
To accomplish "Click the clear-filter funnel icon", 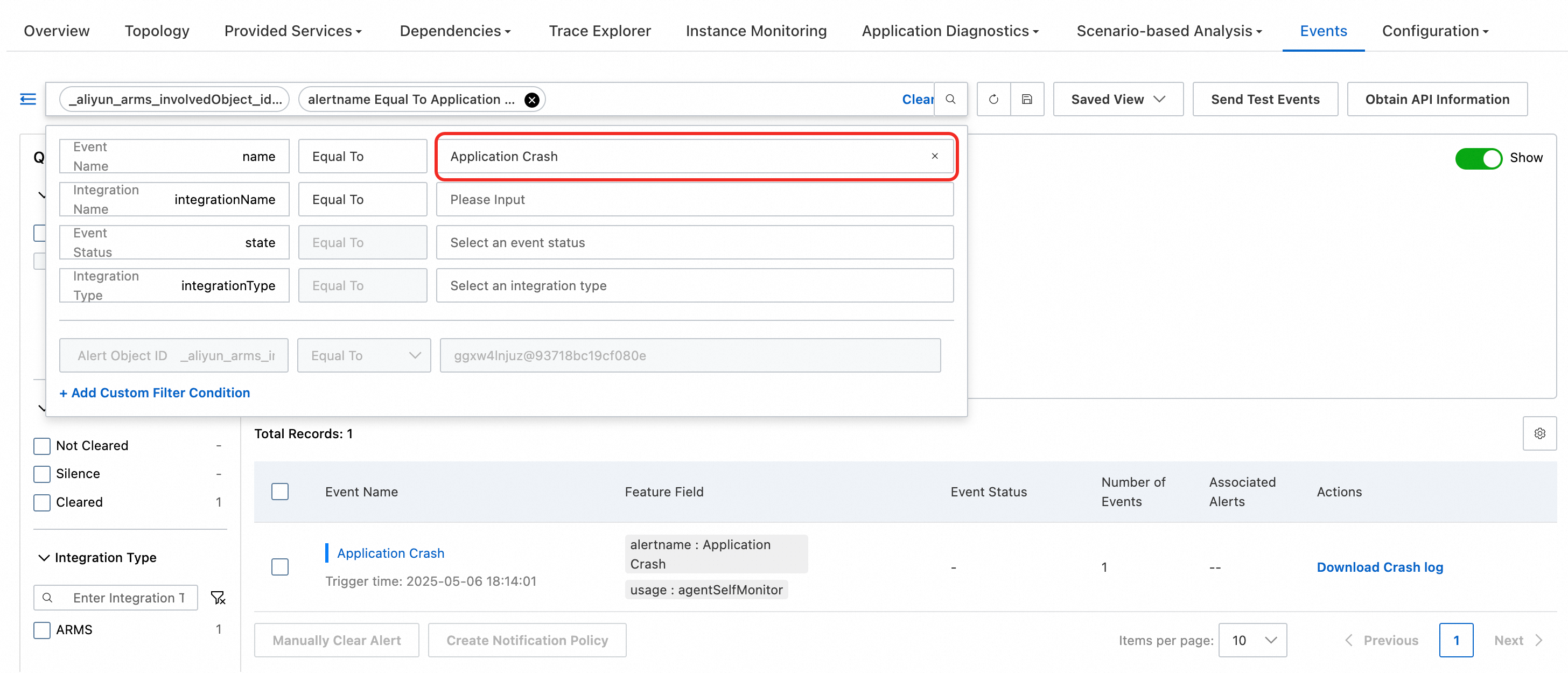I will pos(218,598).
